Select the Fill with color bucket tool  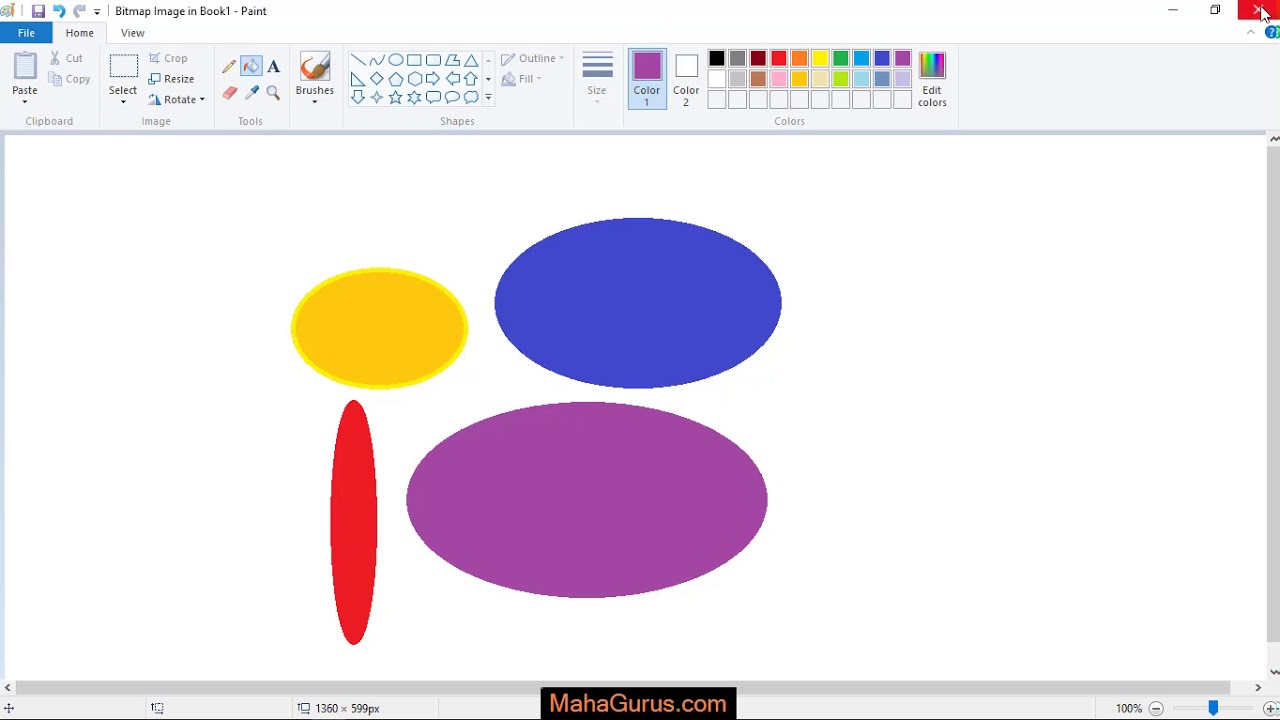[x=251, y=66]
